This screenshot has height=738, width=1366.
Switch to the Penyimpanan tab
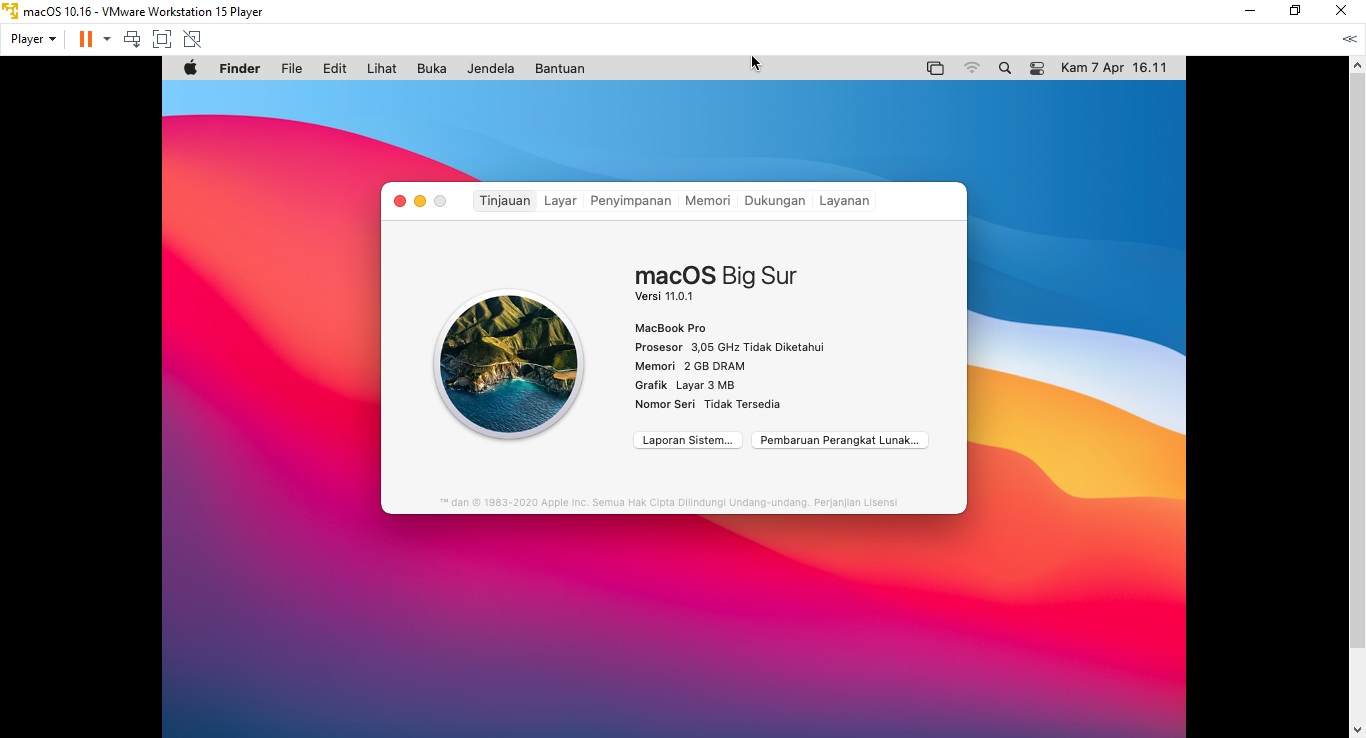631,201
